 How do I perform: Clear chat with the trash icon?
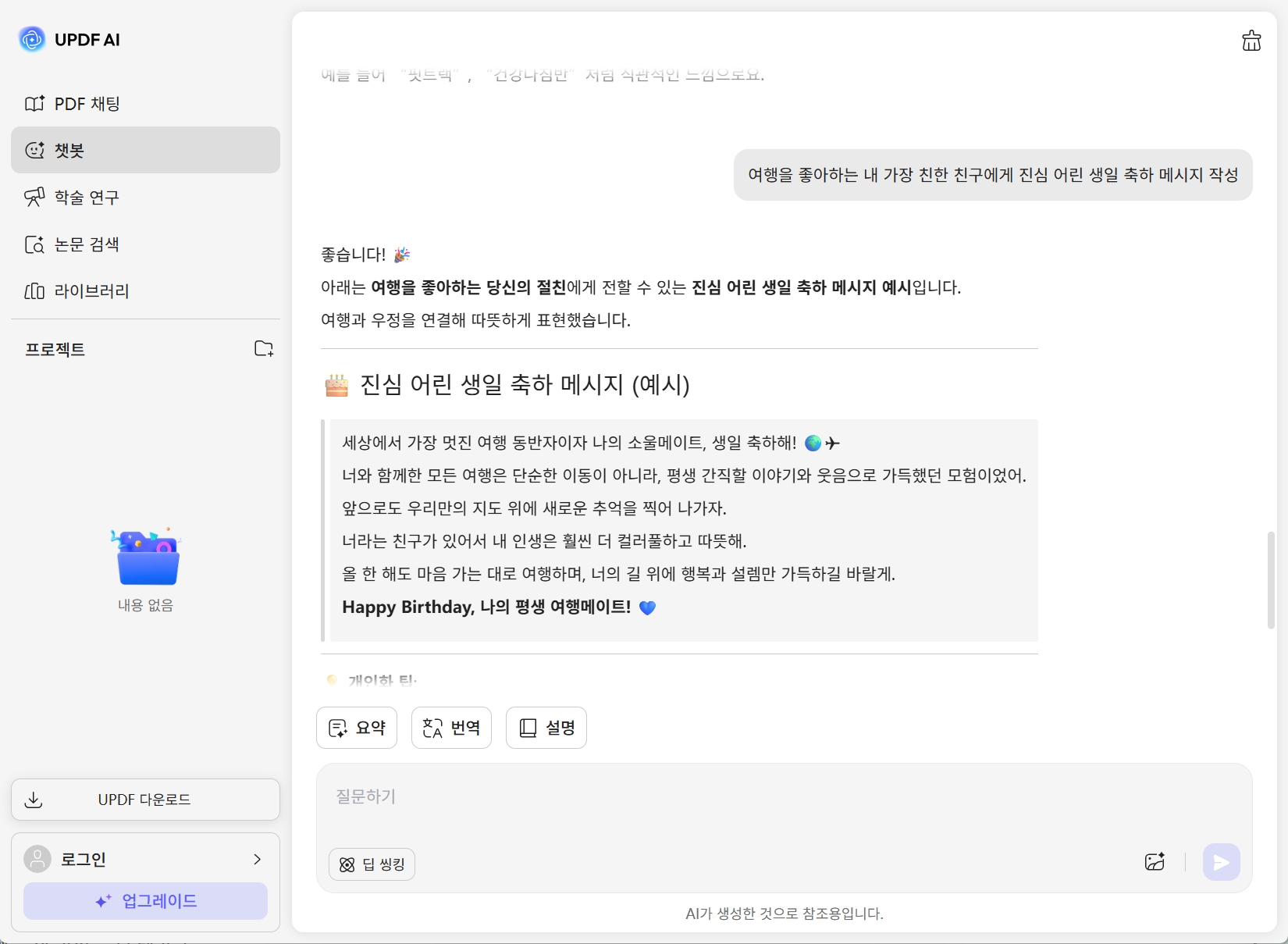(x=1251, y=41)
